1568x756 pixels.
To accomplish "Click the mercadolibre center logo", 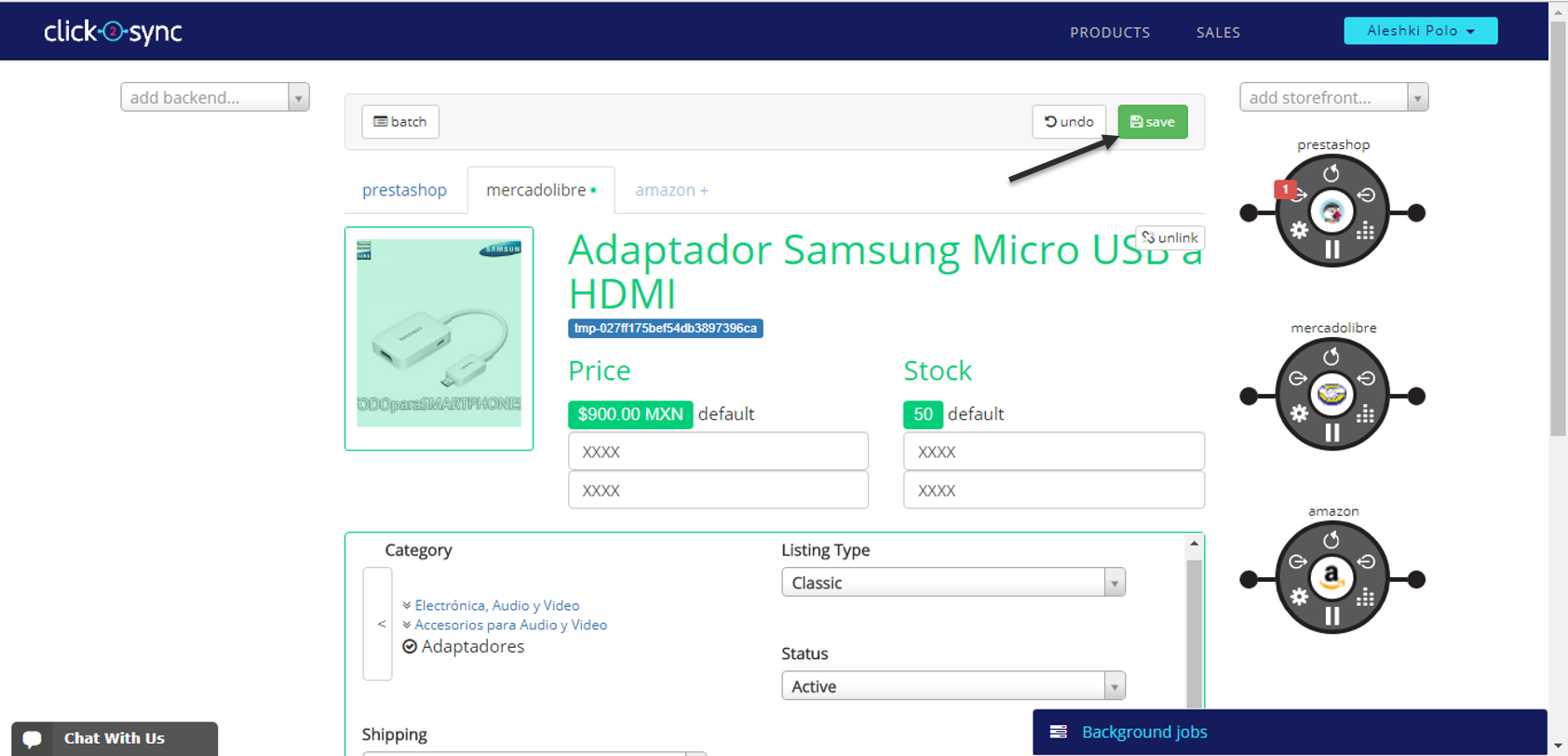I will click(x=1332, y=395).
